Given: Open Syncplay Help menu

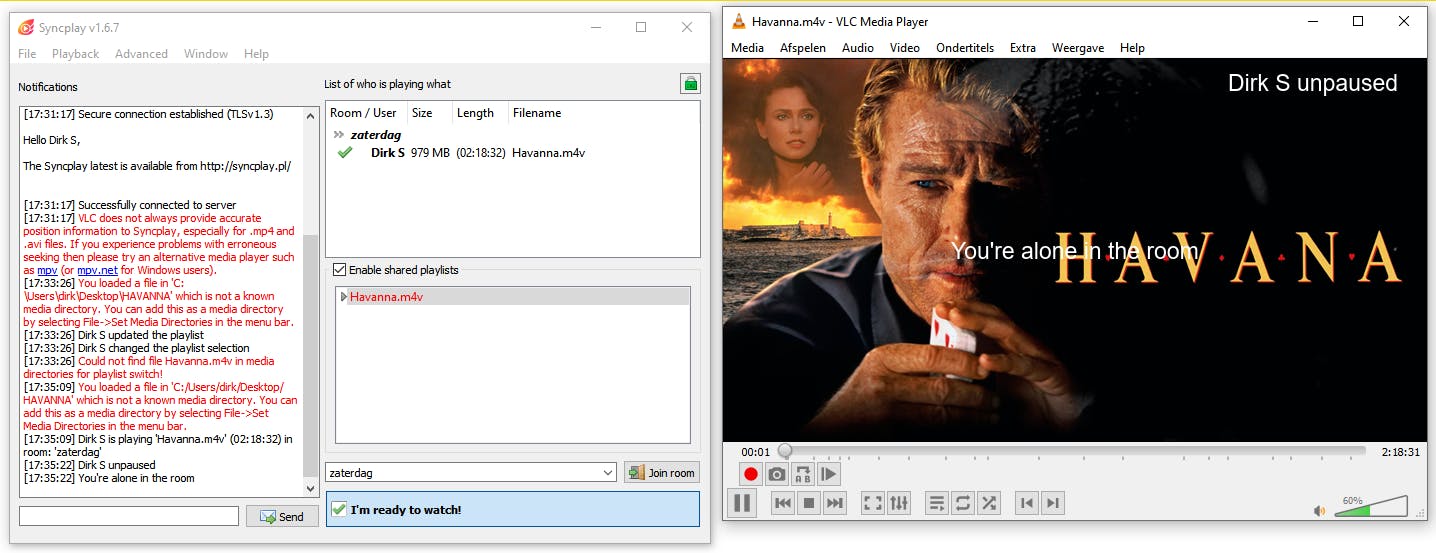Looking at the screenshot, I should pos(256,54).
